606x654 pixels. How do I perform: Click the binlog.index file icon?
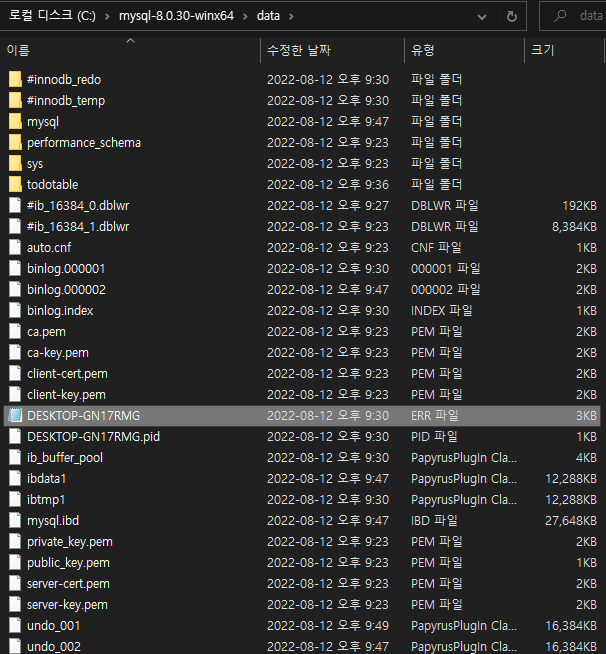(x=15, y=310)
